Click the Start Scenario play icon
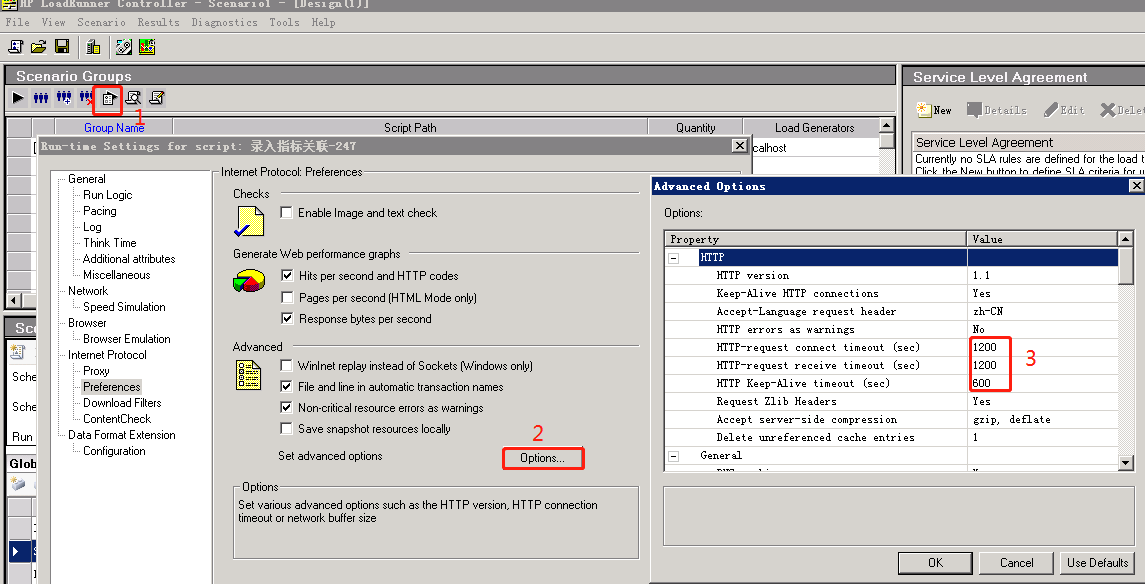 [18, 97]
